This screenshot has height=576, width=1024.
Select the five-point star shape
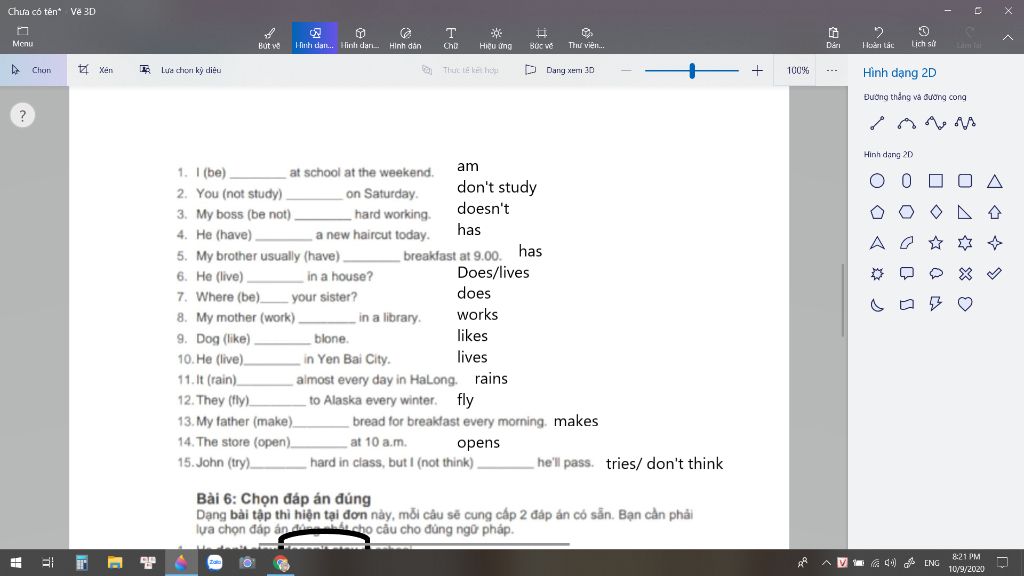pyautogui.click(x=936, y=243)
